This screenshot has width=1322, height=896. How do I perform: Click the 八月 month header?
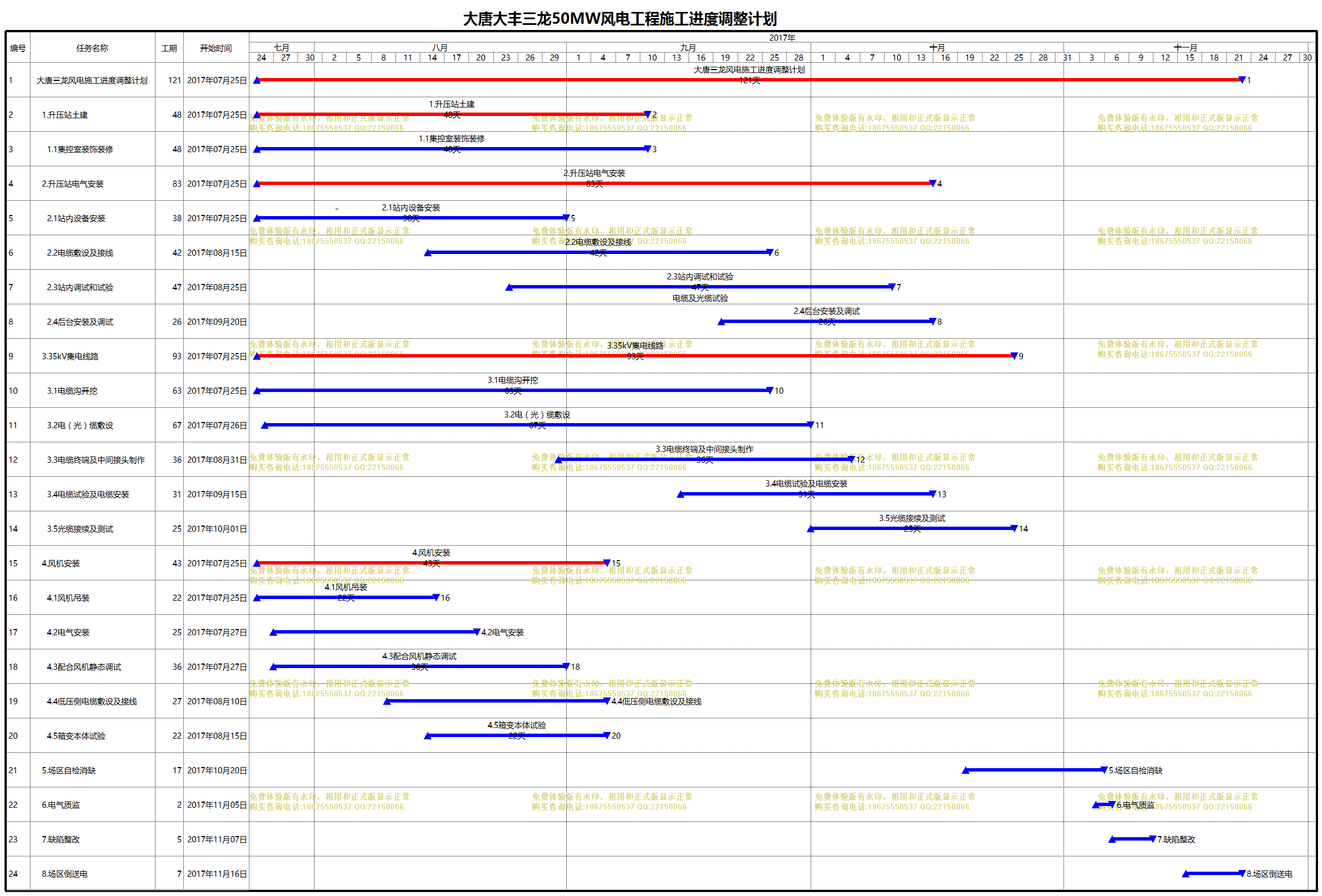tap(440, 48)
